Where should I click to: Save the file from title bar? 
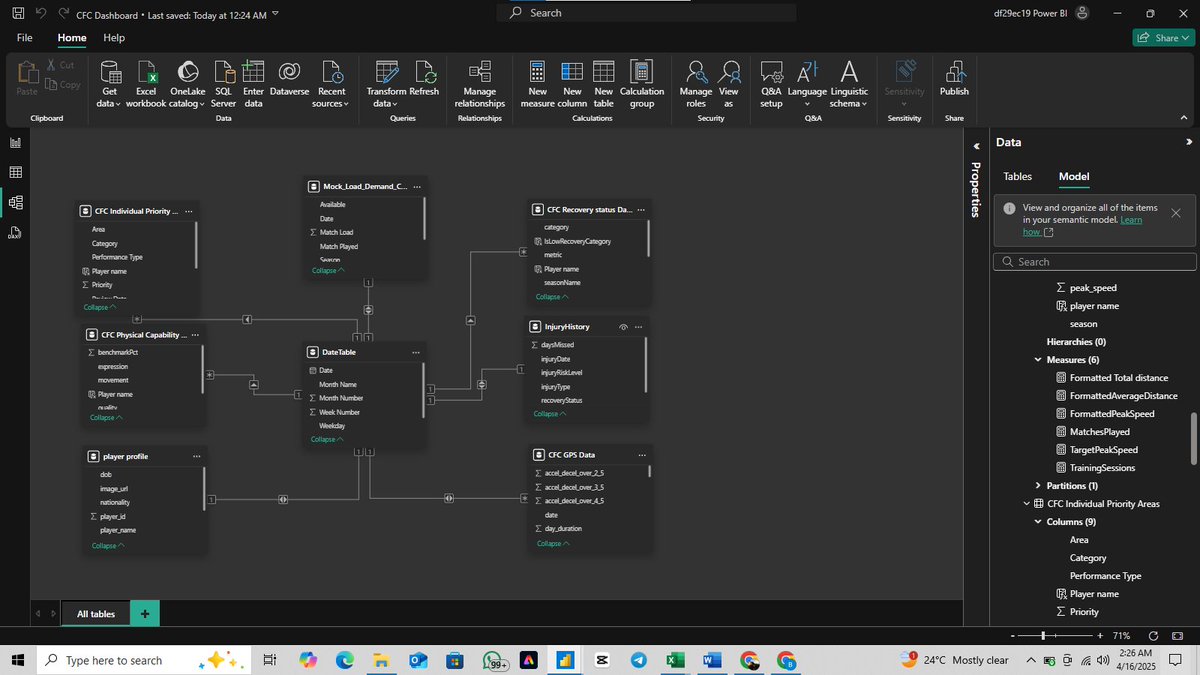click(18, 13)
